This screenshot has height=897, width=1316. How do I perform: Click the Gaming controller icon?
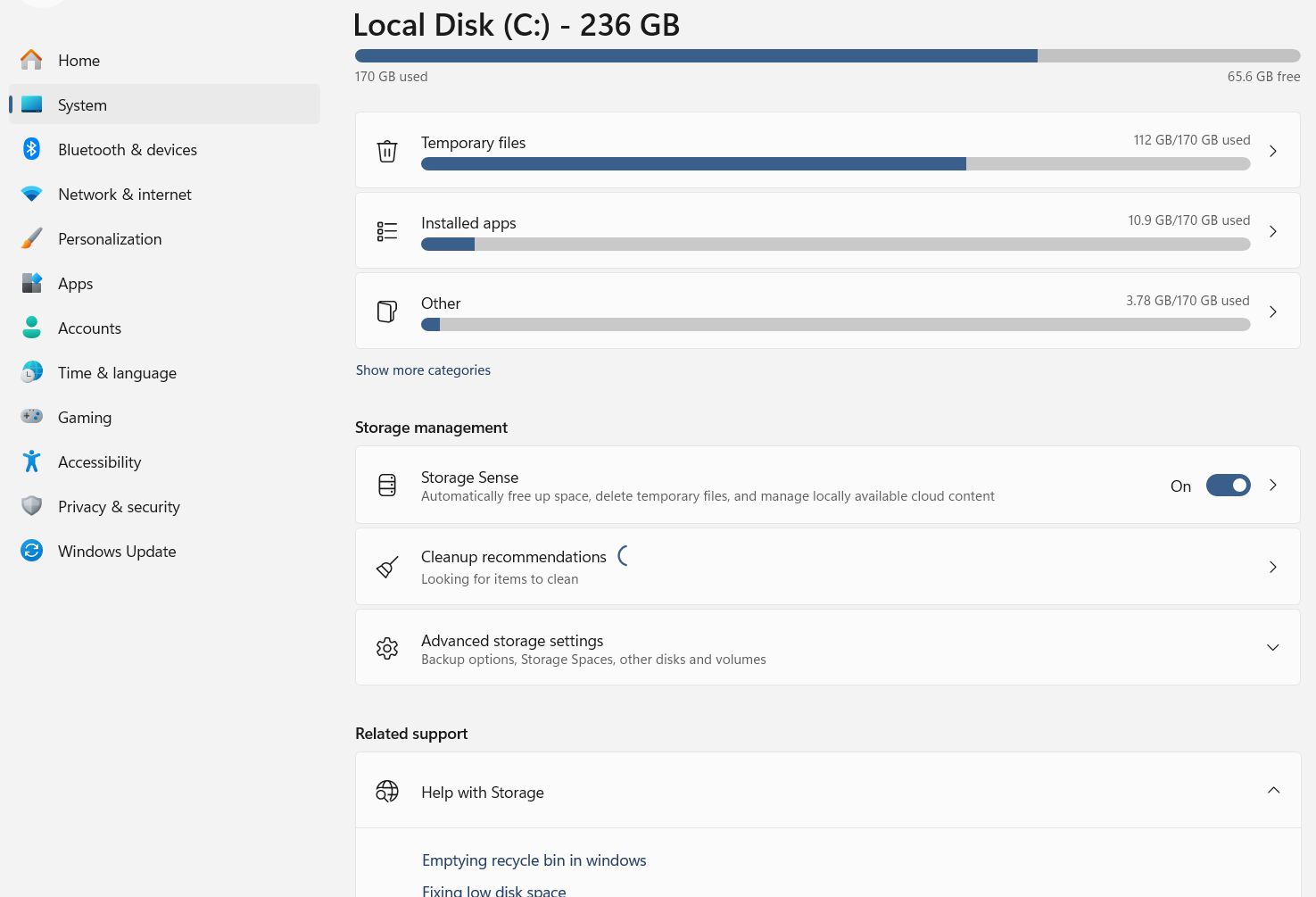pos(31,417)
